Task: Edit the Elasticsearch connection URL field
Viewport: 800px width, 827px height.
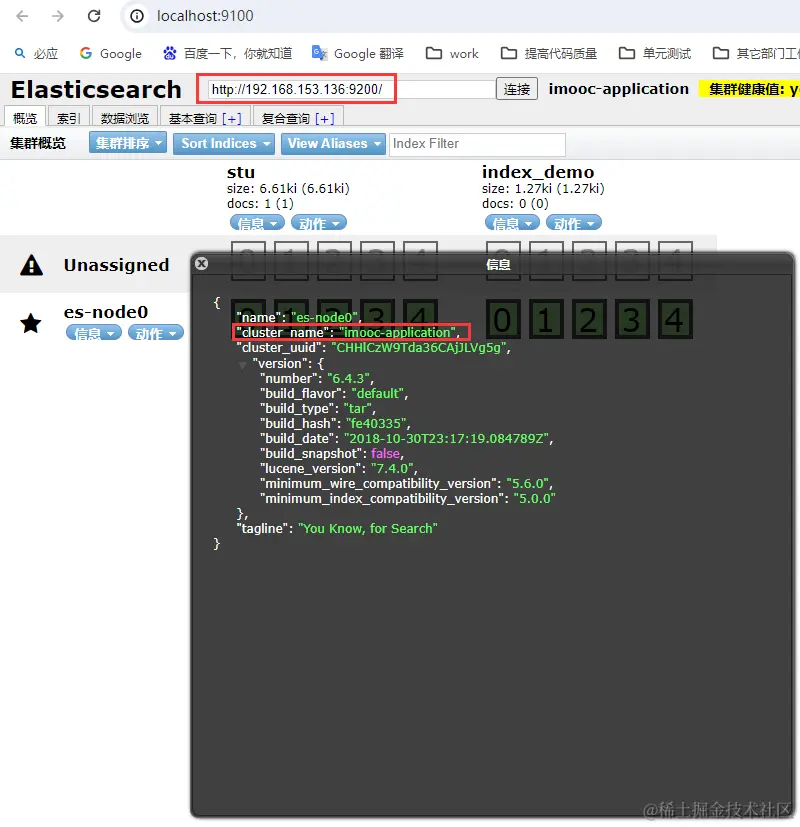Action: click(351, 89)
